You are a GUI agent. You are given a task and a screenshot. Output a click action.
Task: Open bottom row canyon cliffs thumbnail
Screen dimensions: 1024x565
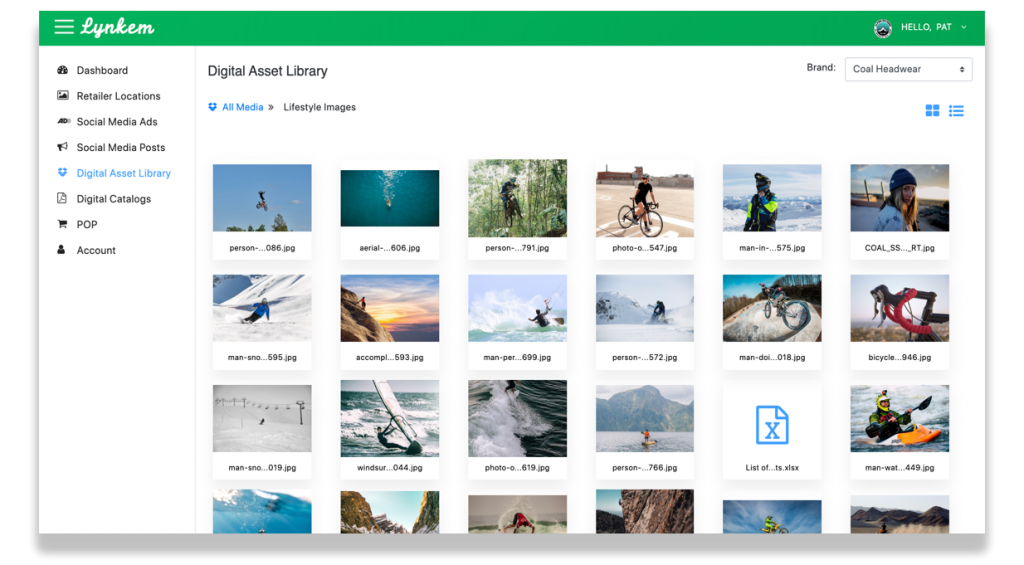coord(390,512)
